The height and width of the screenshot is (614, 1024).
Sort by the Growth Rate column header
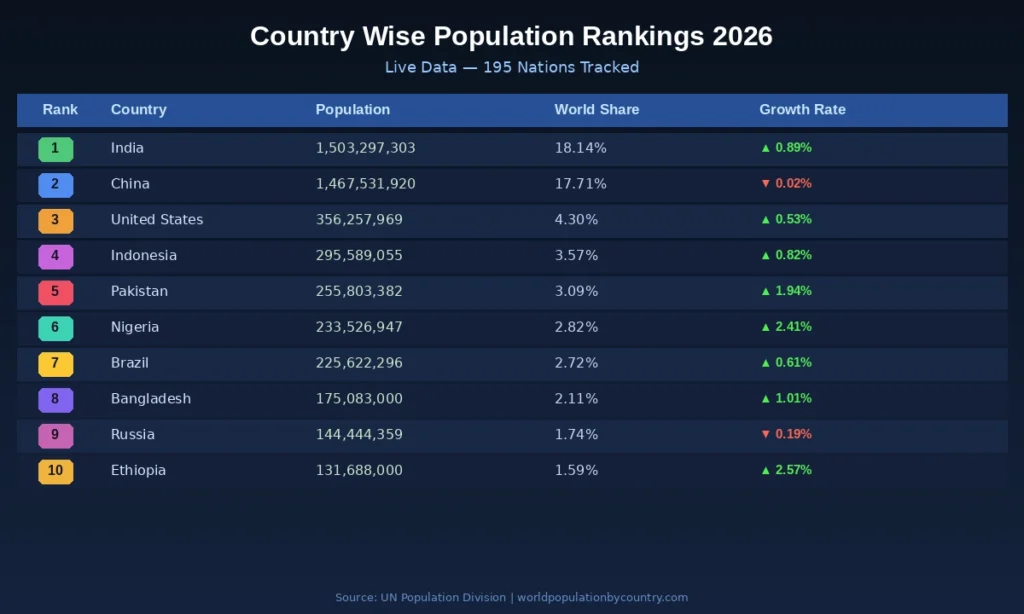tap(802, 110)
